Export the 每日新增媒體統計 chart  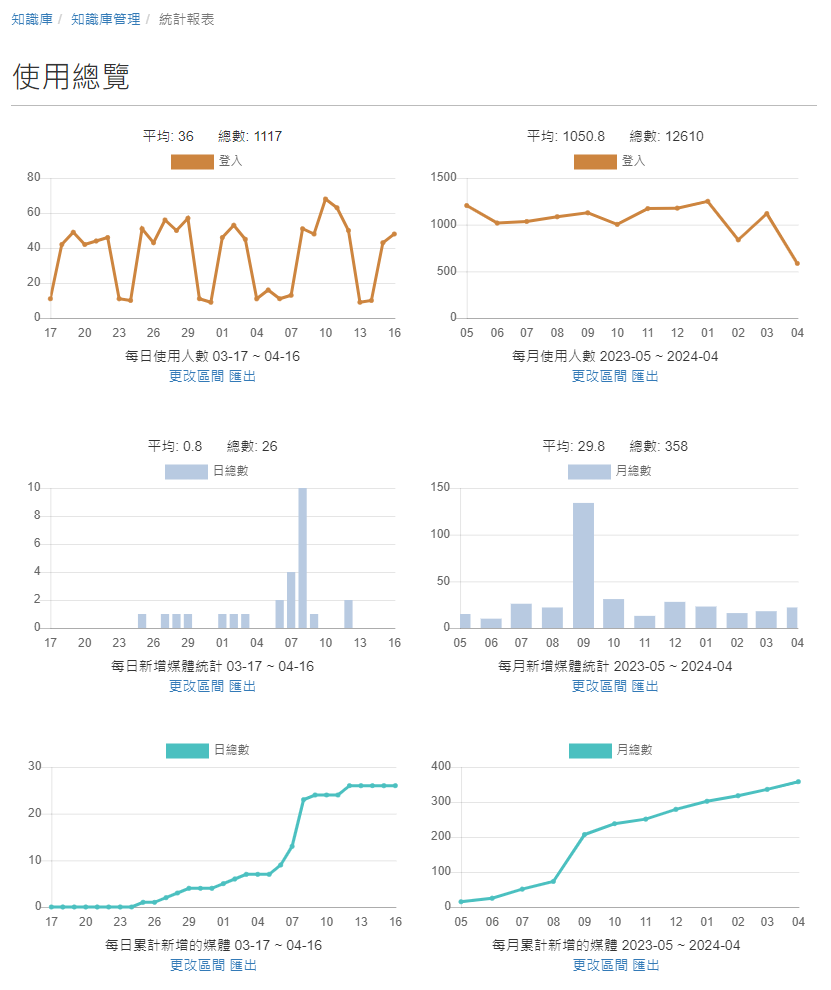pos(242,686)
